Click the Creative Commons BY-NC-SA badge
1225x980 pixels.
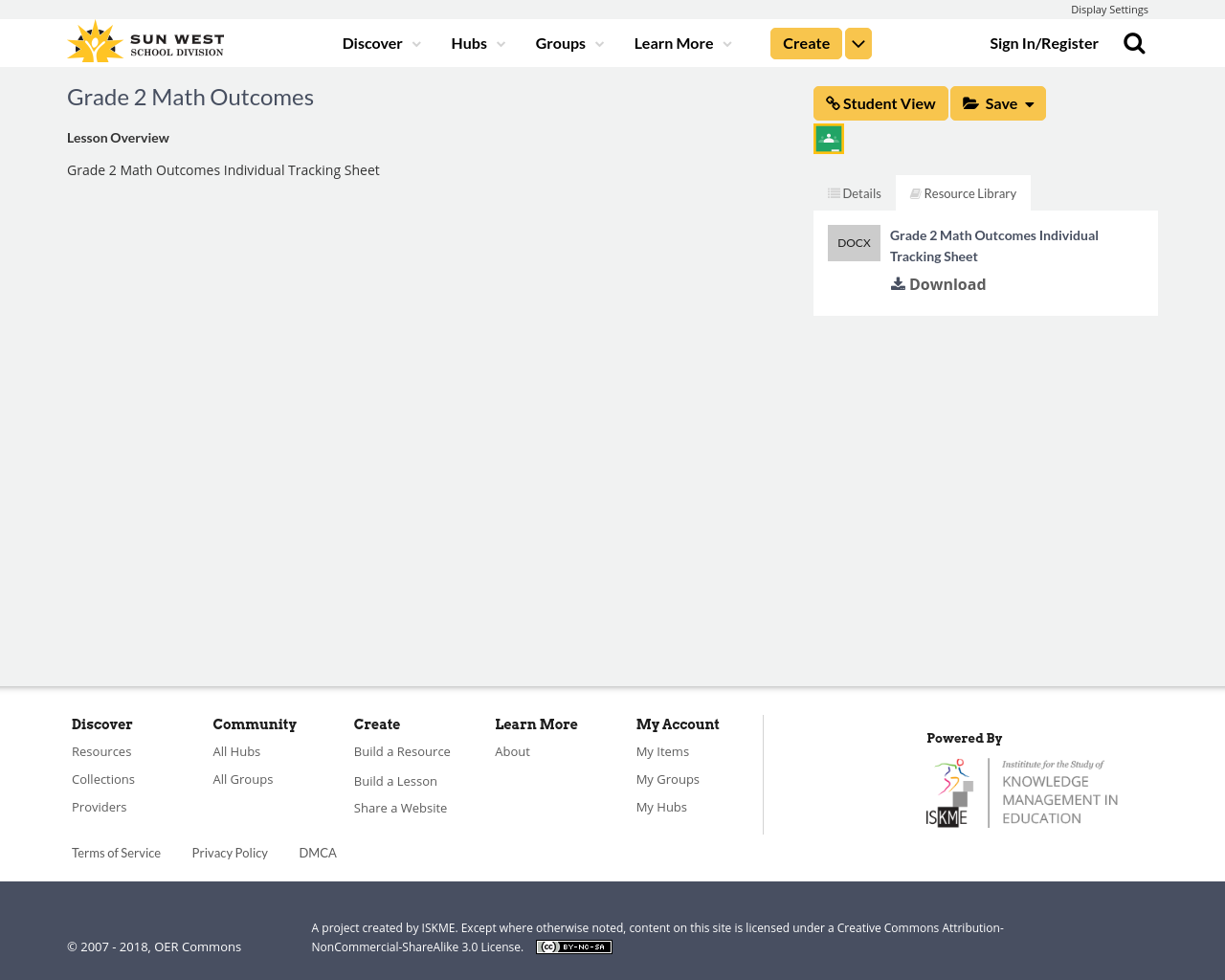click(574, 947)
